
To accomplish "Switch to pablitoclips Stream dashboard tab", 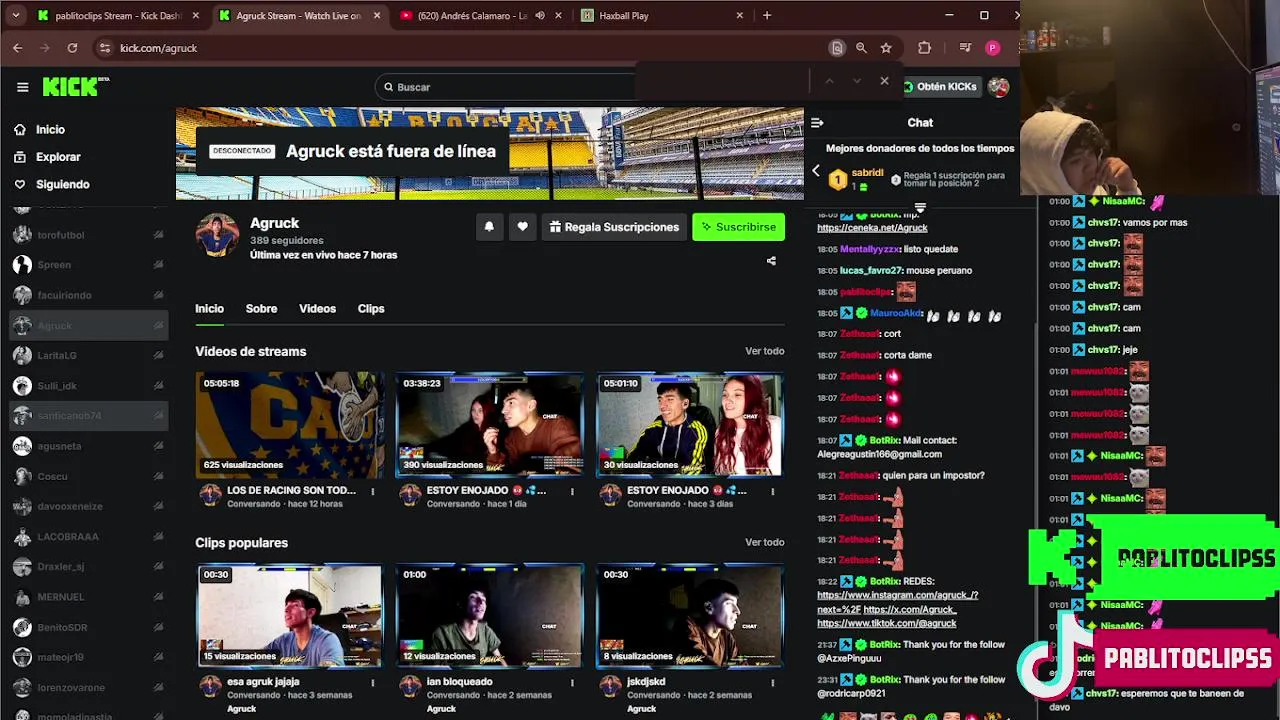I will click(x=118, y=16).
